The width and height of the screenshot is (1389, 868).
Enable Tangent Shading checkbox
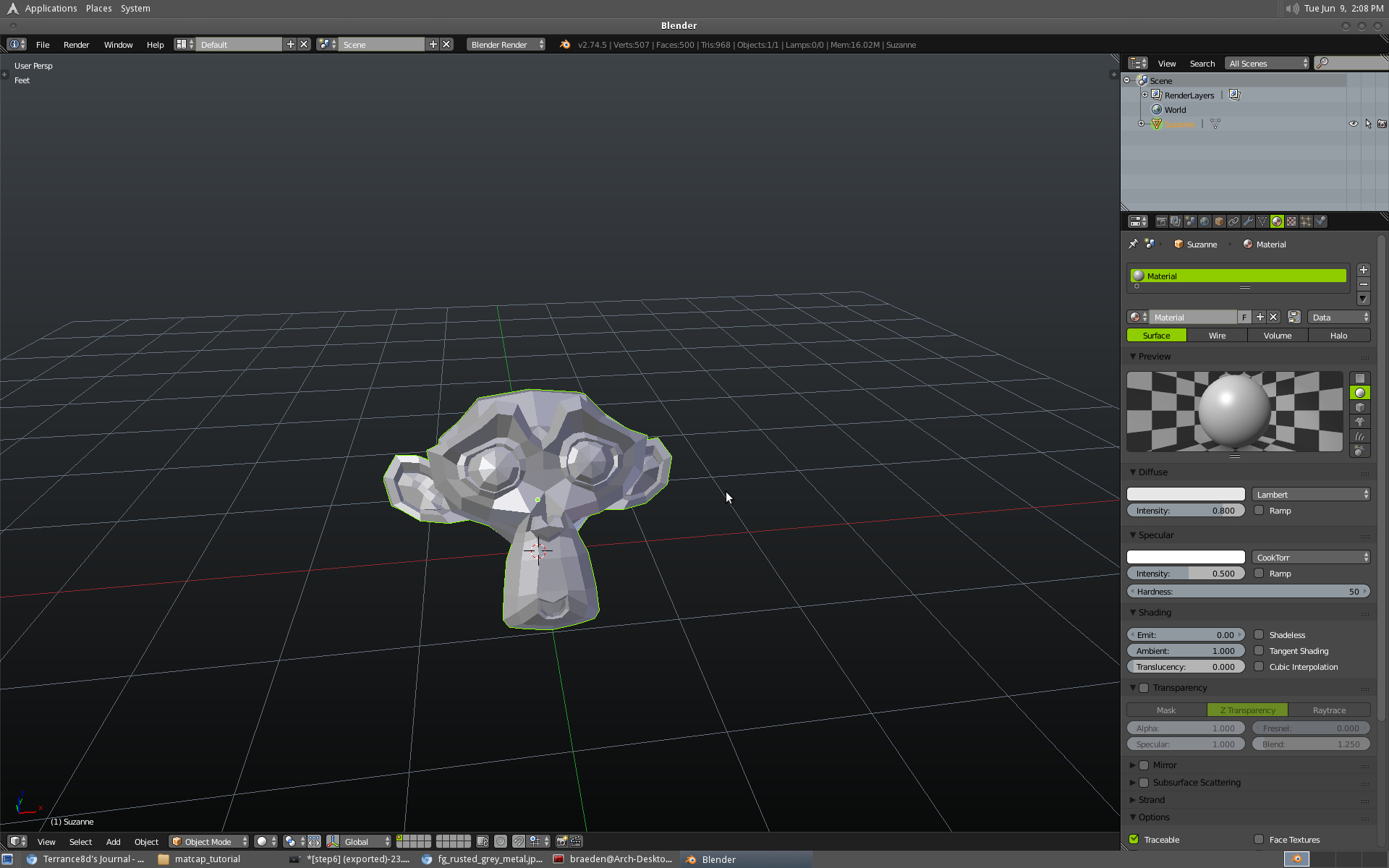1259,650
